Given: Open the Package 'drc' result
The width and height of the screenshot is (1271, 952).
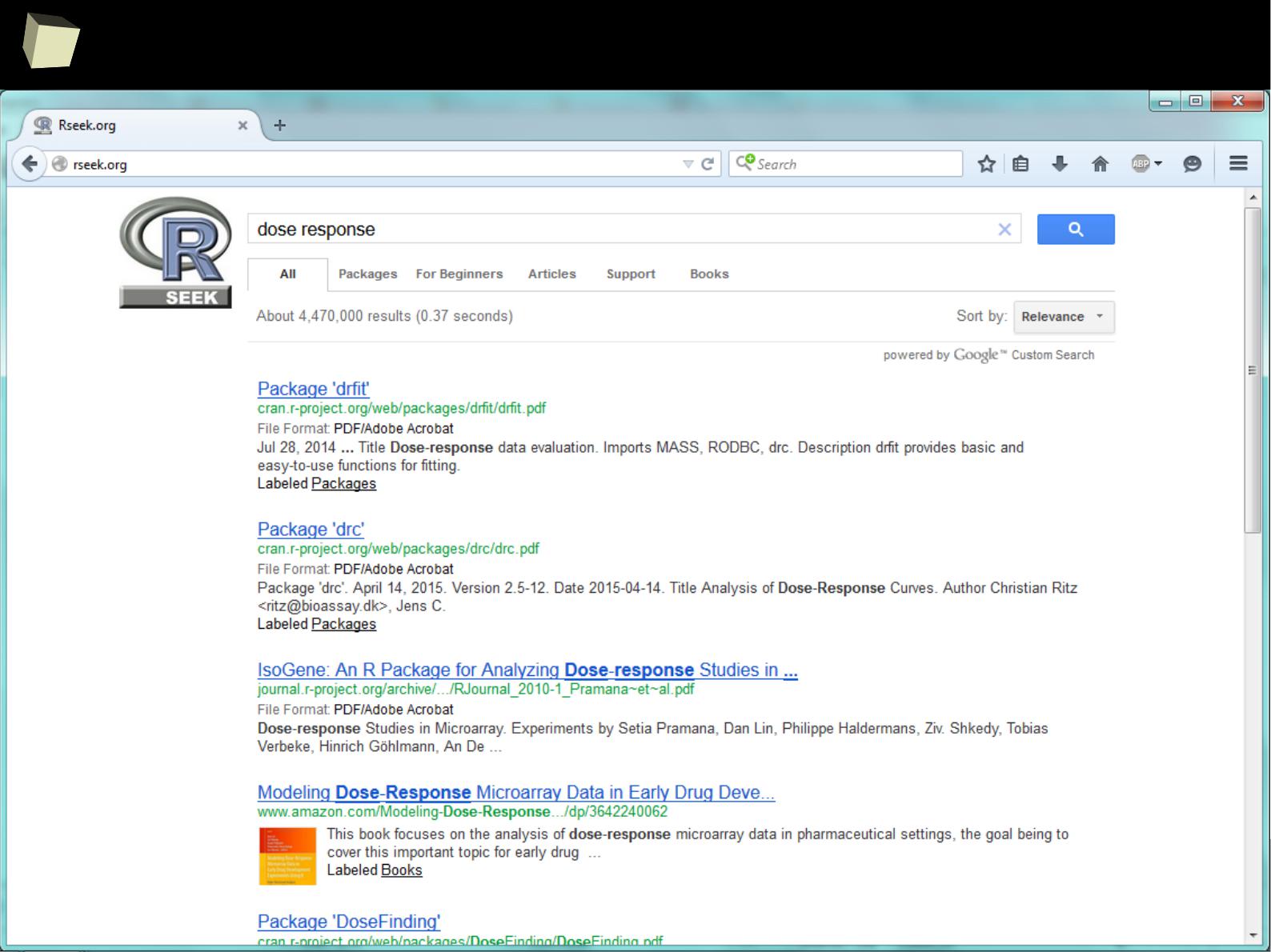Looking at the screenshot, I should pyautogui.click(x=311, y=530).
